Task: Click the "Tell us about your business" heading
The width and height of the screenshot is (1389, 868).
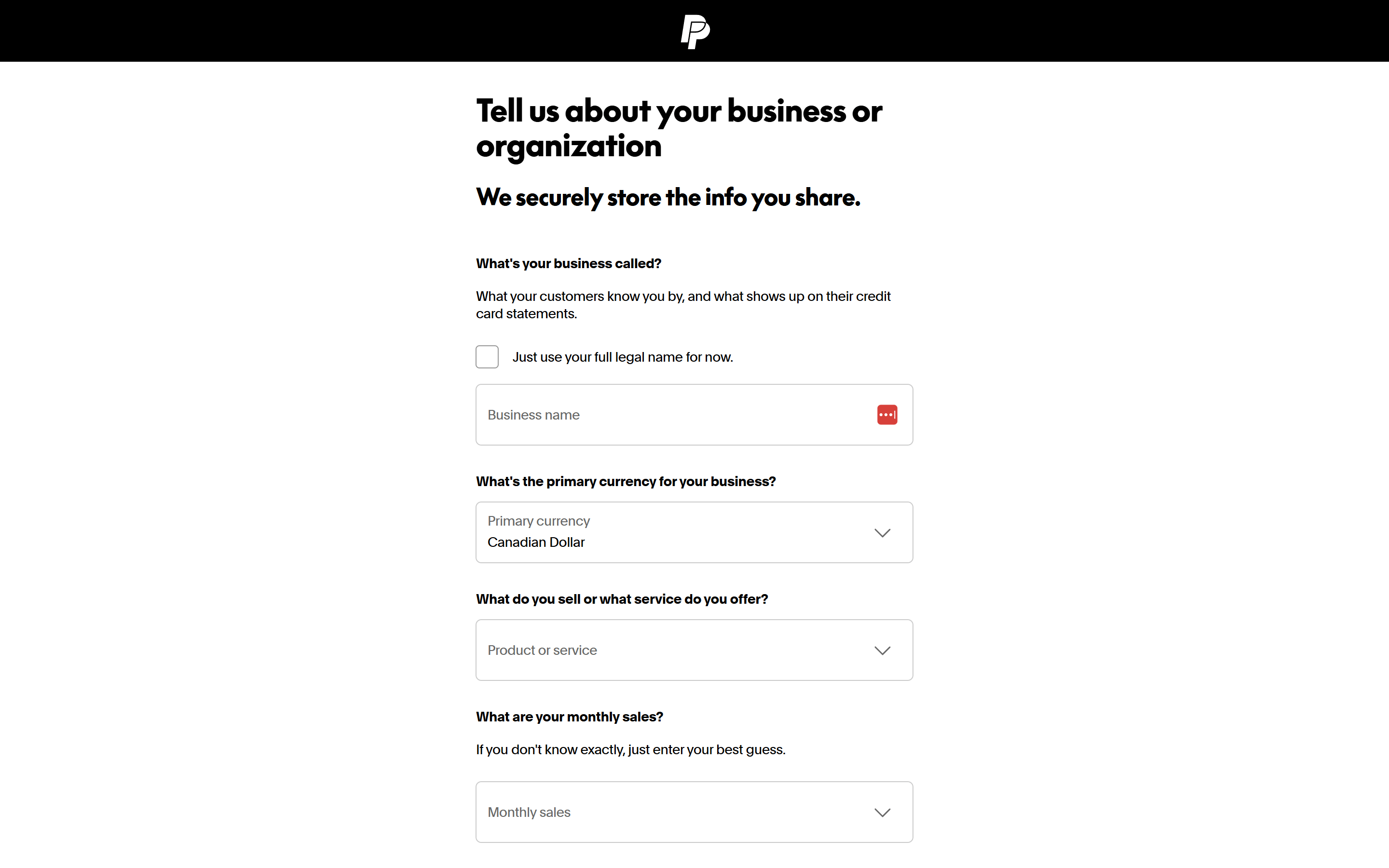Action: tap(679, 128)
